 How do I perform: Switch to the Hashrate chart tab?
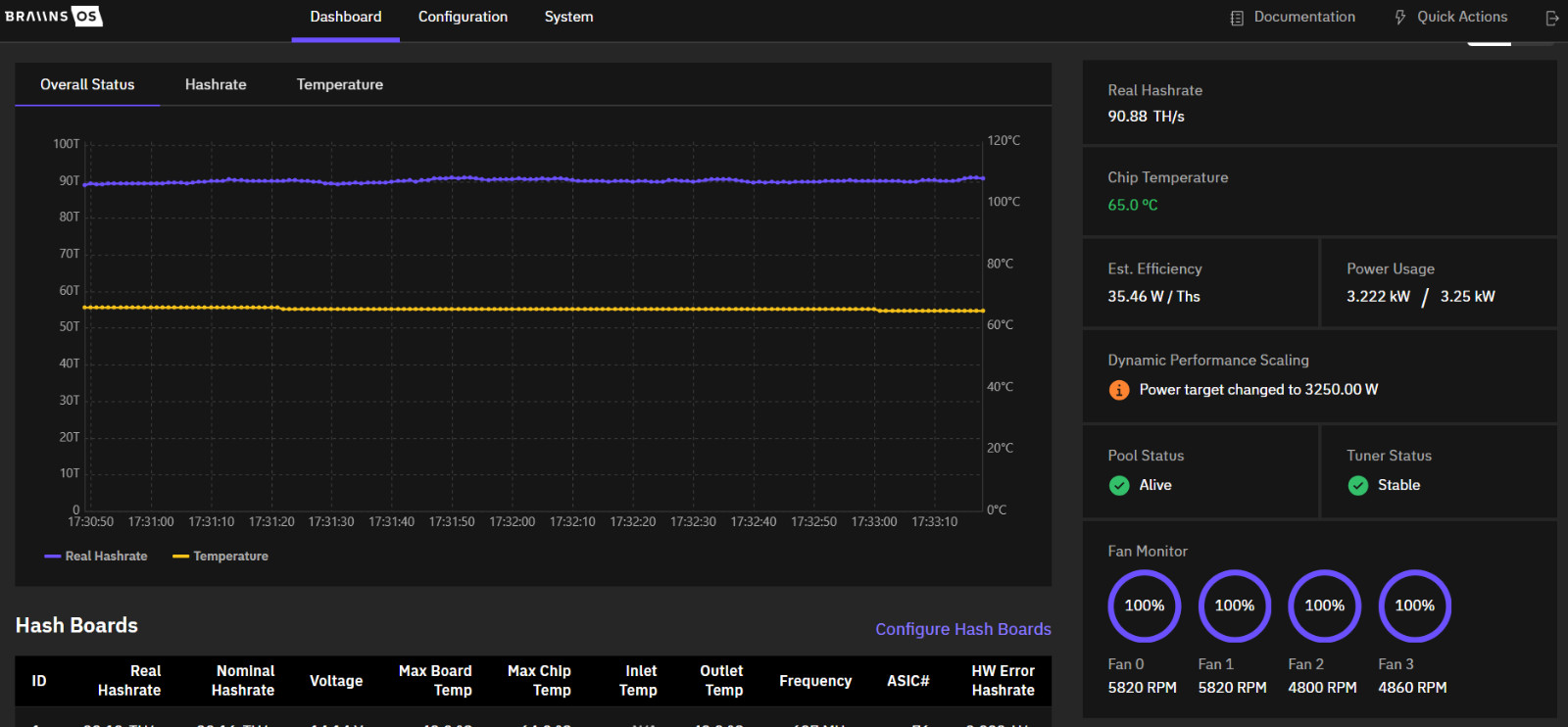(216, 84)
